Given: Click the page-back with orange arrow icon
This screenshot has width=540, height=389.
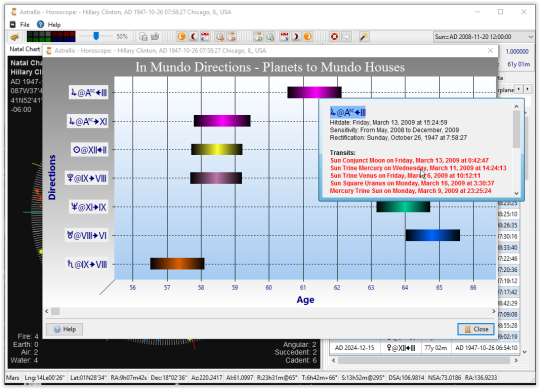Looking at the screenshot, I should coord(231,36).
